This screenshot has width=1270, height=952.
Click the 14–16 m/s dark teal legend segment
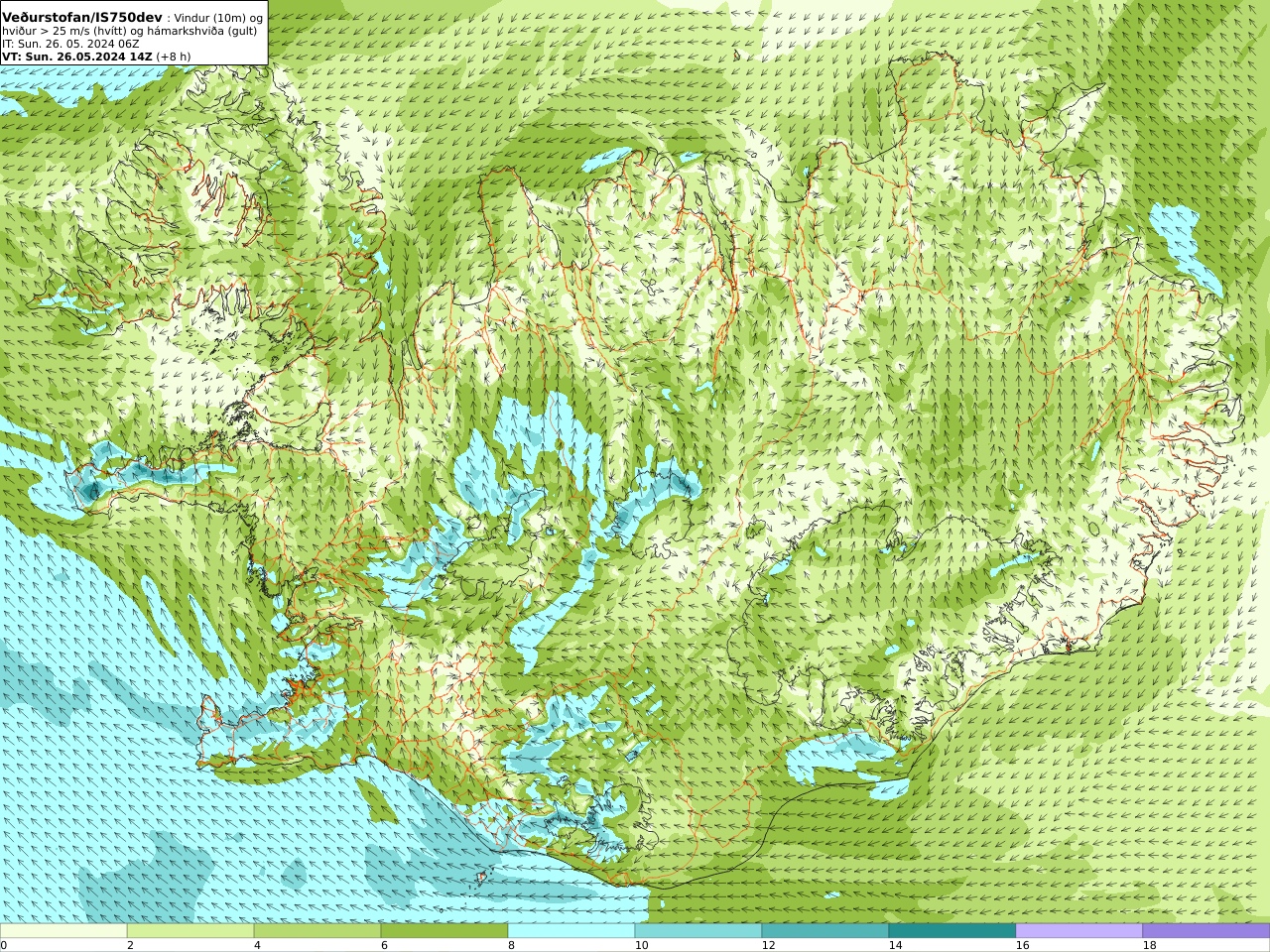pyautogui.click(x=952, y=931)
